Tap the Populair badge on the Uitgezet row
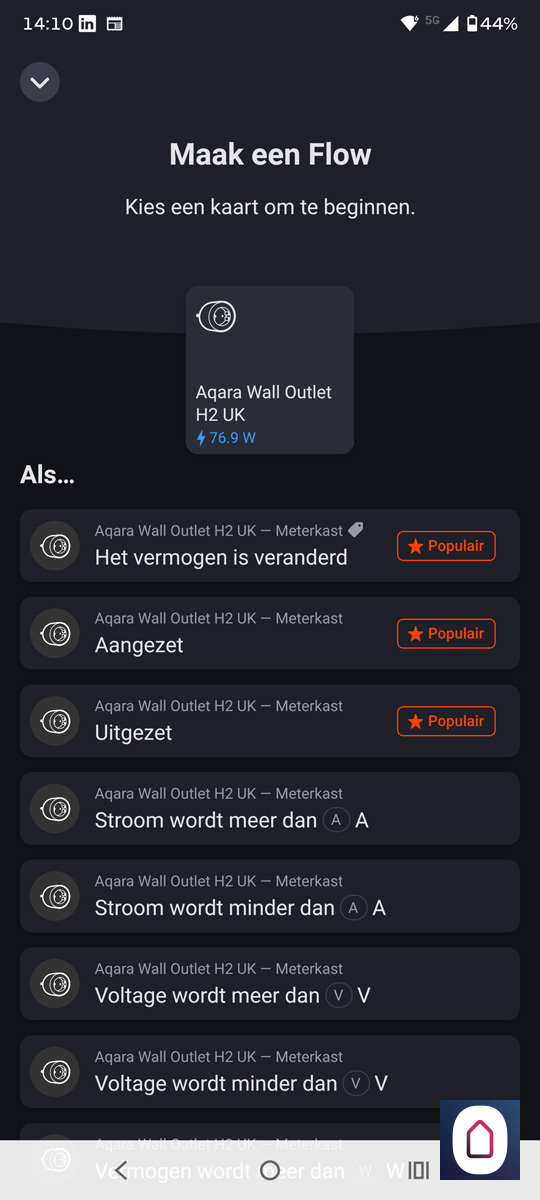 446,721
